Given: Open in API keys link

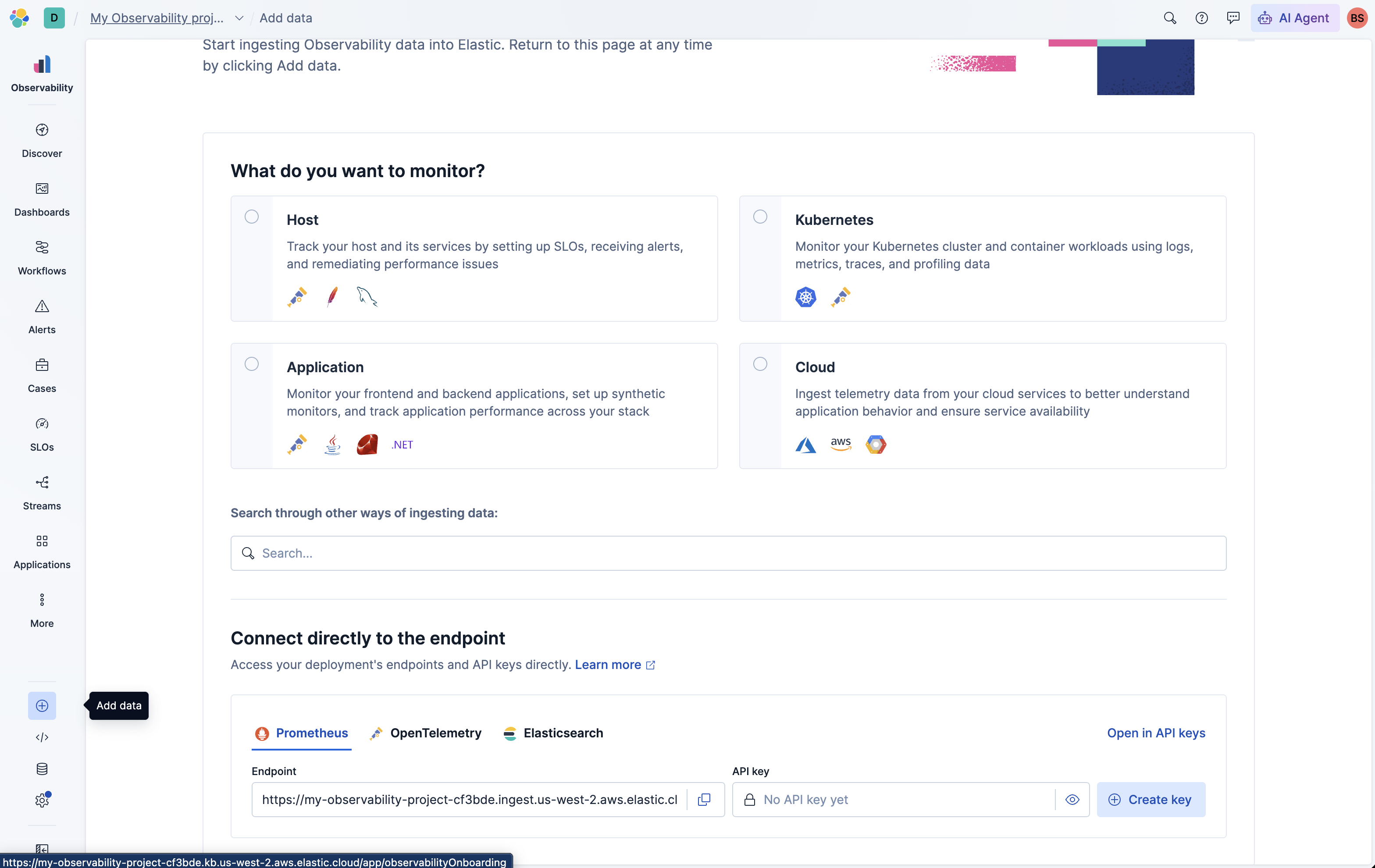Looking at the screenshot, I should [x=1156, y=733].
